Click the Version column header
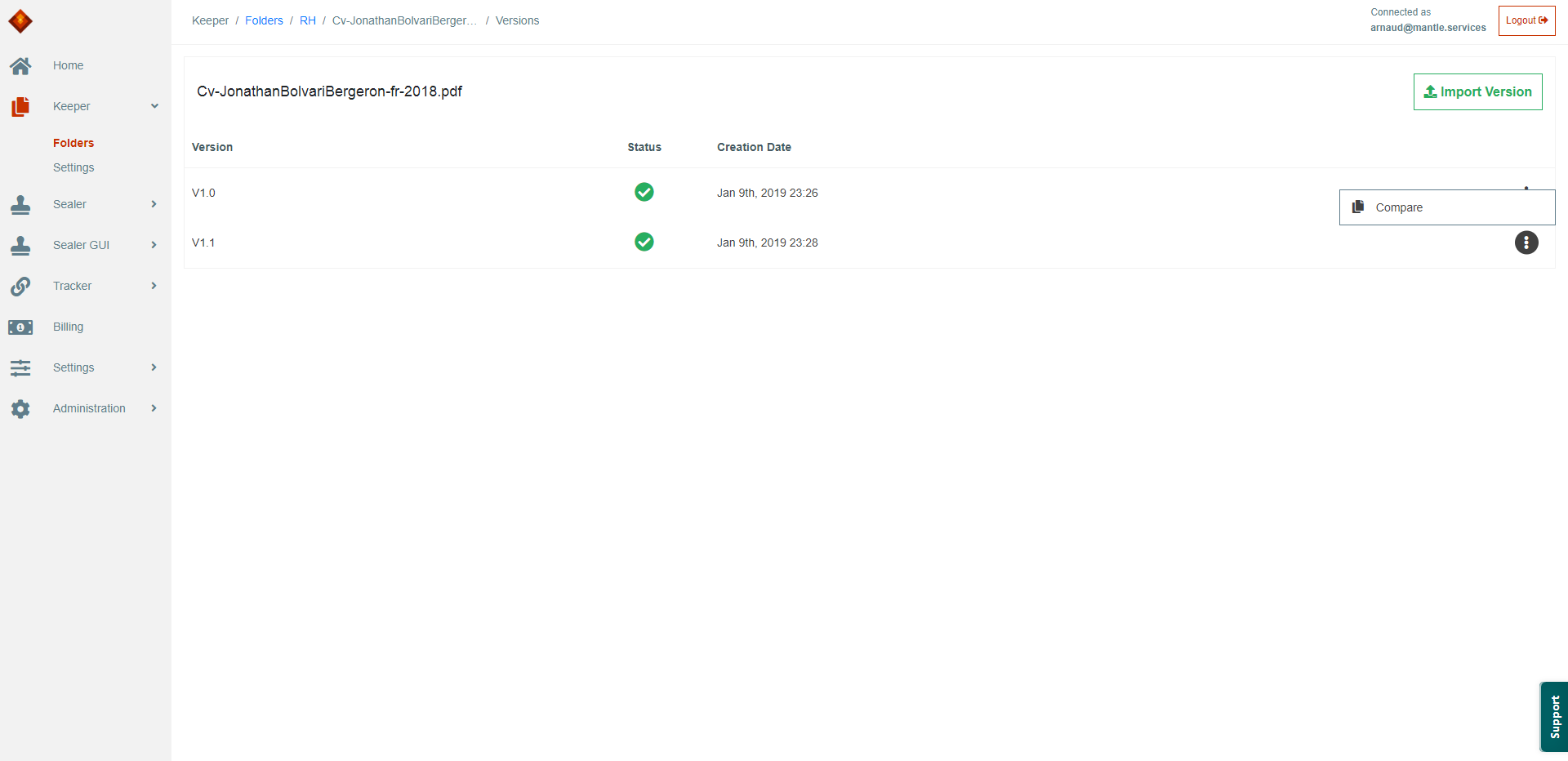 (212, 147)
